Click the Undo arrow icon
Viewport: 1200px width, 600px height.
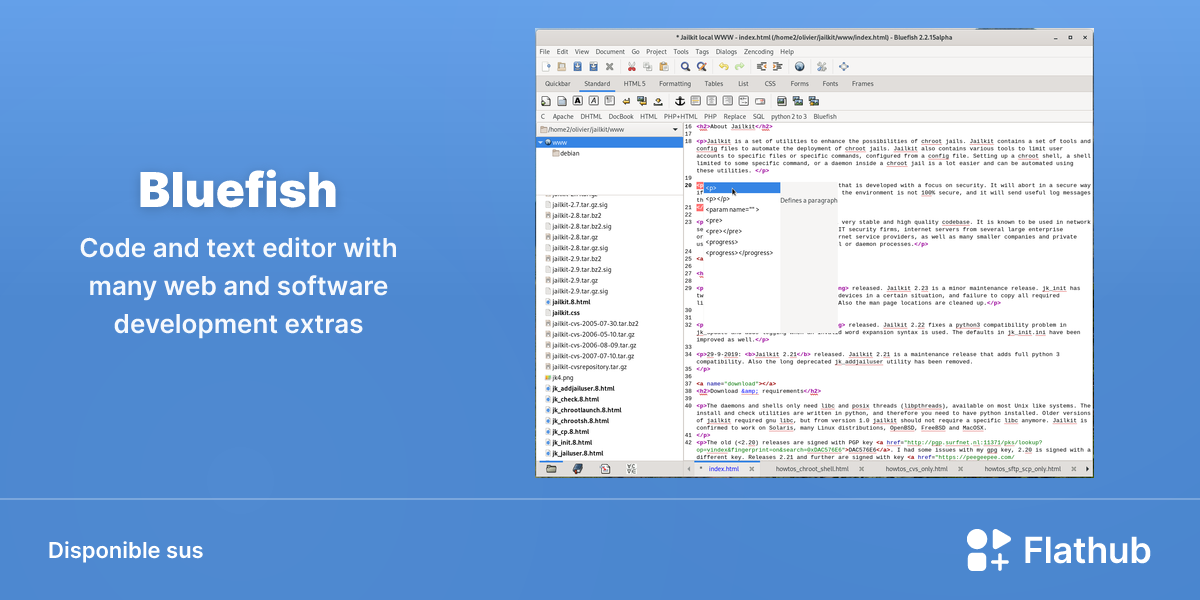724,67
